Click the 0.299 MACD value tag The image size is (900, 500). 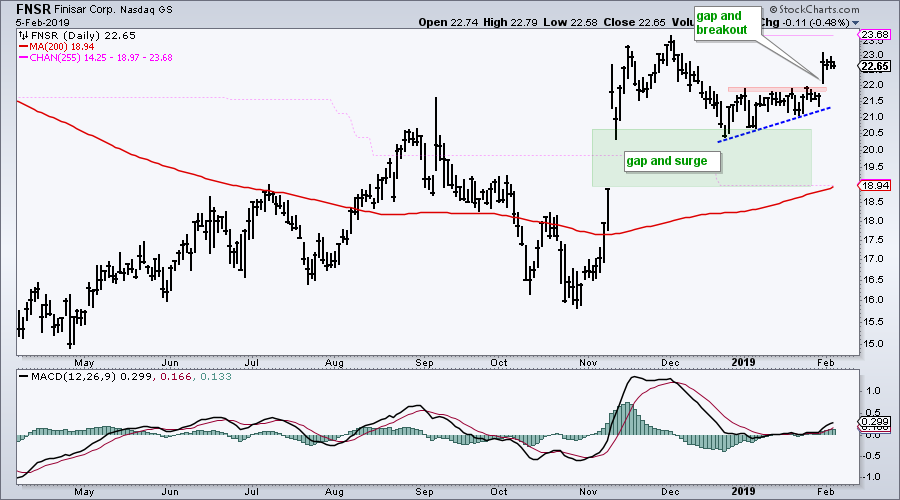pos(876,421)
